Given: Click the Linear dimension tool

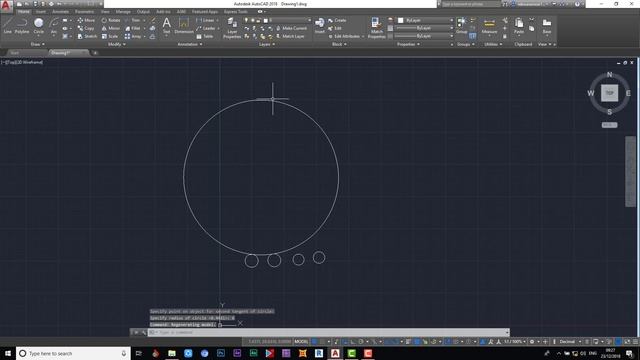Looking at the screenshot, I should pyautogui.click(x=205, y=20).
